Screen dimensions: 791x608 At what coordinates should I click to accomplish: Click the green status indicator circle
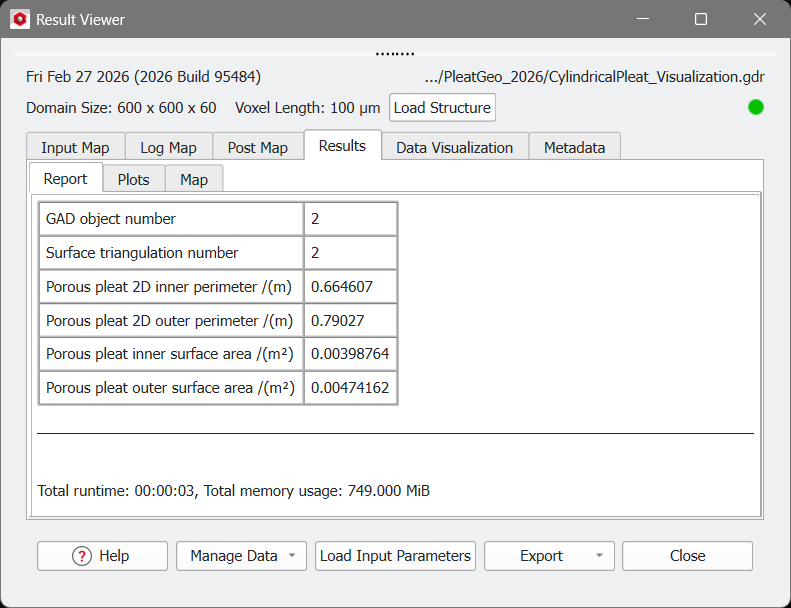coord(756,107)
